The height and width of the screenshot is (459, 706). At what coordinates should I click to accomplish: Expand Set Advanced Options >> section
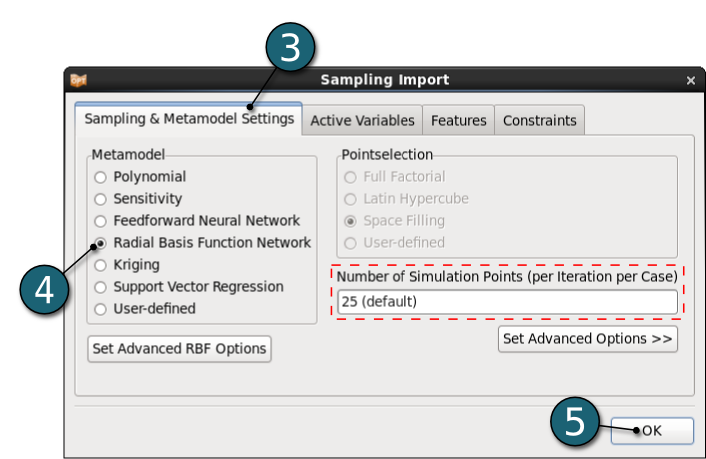tap(588, 339)
